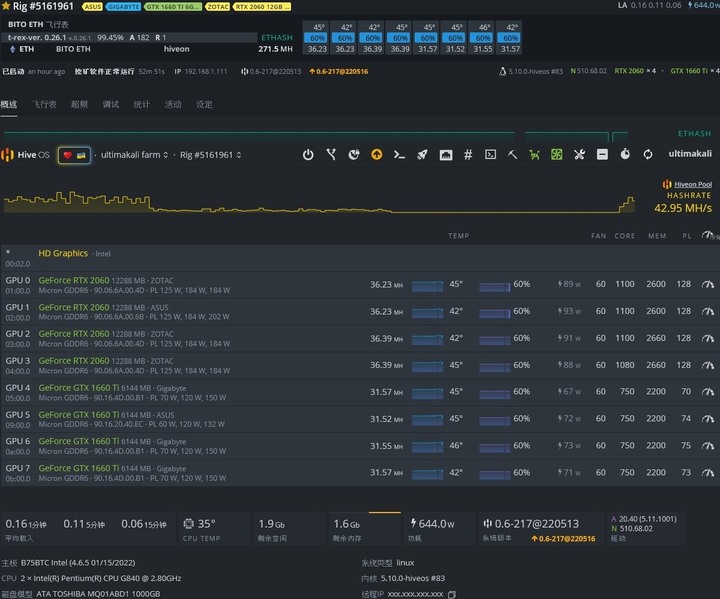Click the blue GIGABYTE tag
The image size is (720, 599).
tap(124, 6)
